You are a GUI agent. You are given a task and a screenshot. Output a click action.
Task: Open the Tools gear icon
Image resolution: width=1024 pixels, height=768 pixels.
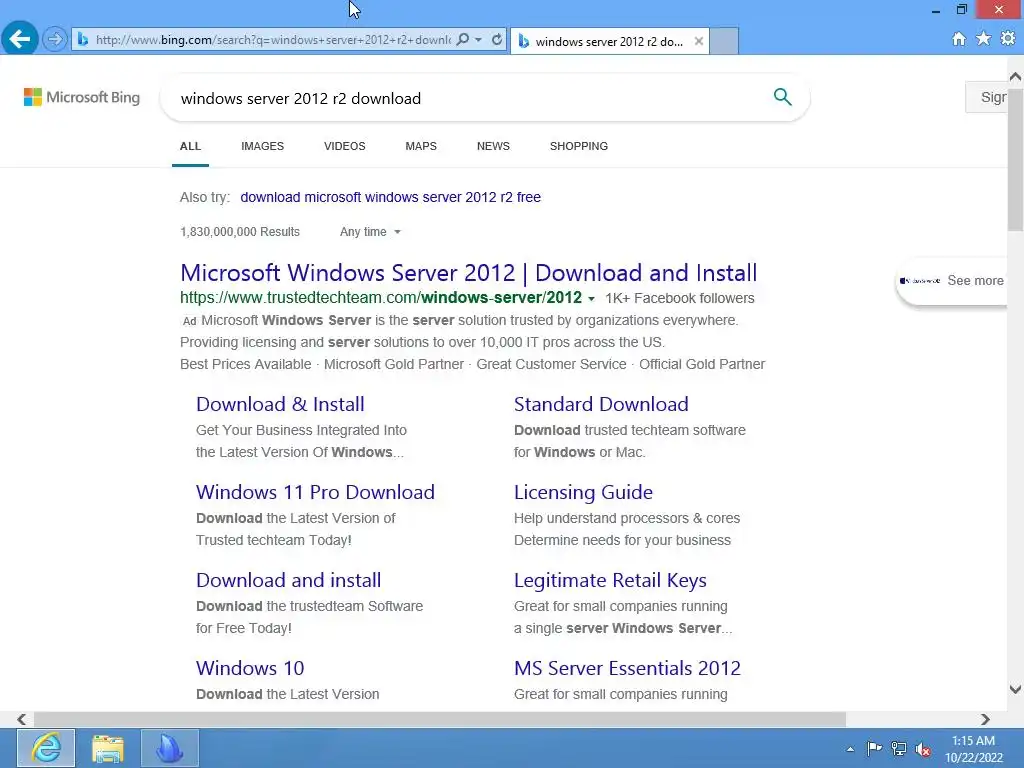tap(1008, 39)
